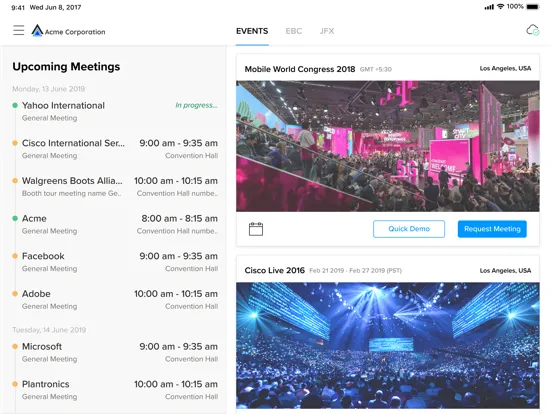
Task: Select the Plantronics meeting entry
Action: pyautogui.click(x=115, y=390)
